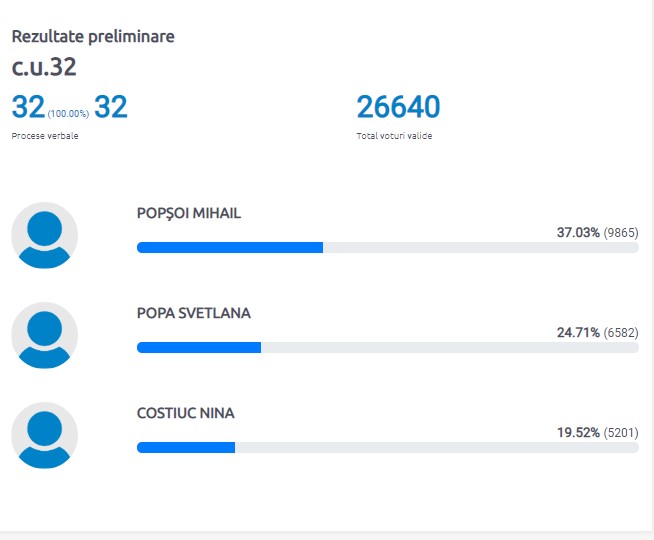Click the 37.03% (9865) result
This screenshot has width=654, height=540.
click(x=597, y=232)
